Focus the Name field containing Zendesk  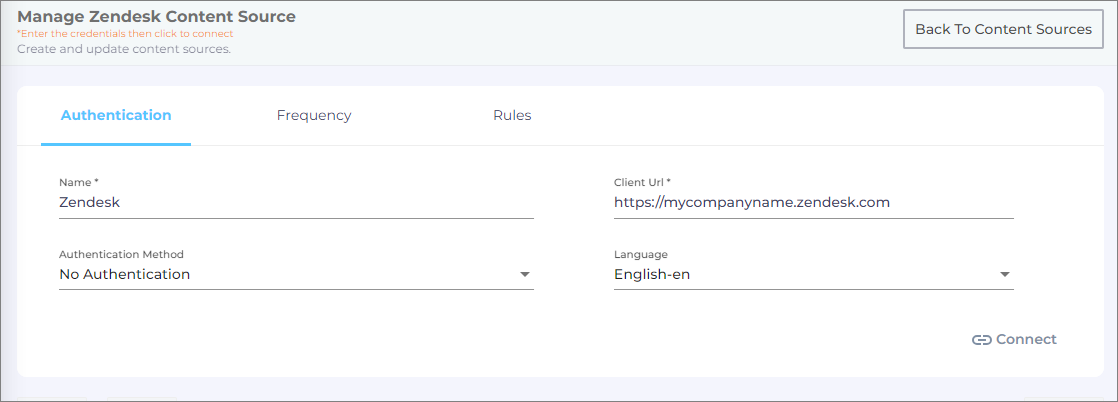(296, 202)
